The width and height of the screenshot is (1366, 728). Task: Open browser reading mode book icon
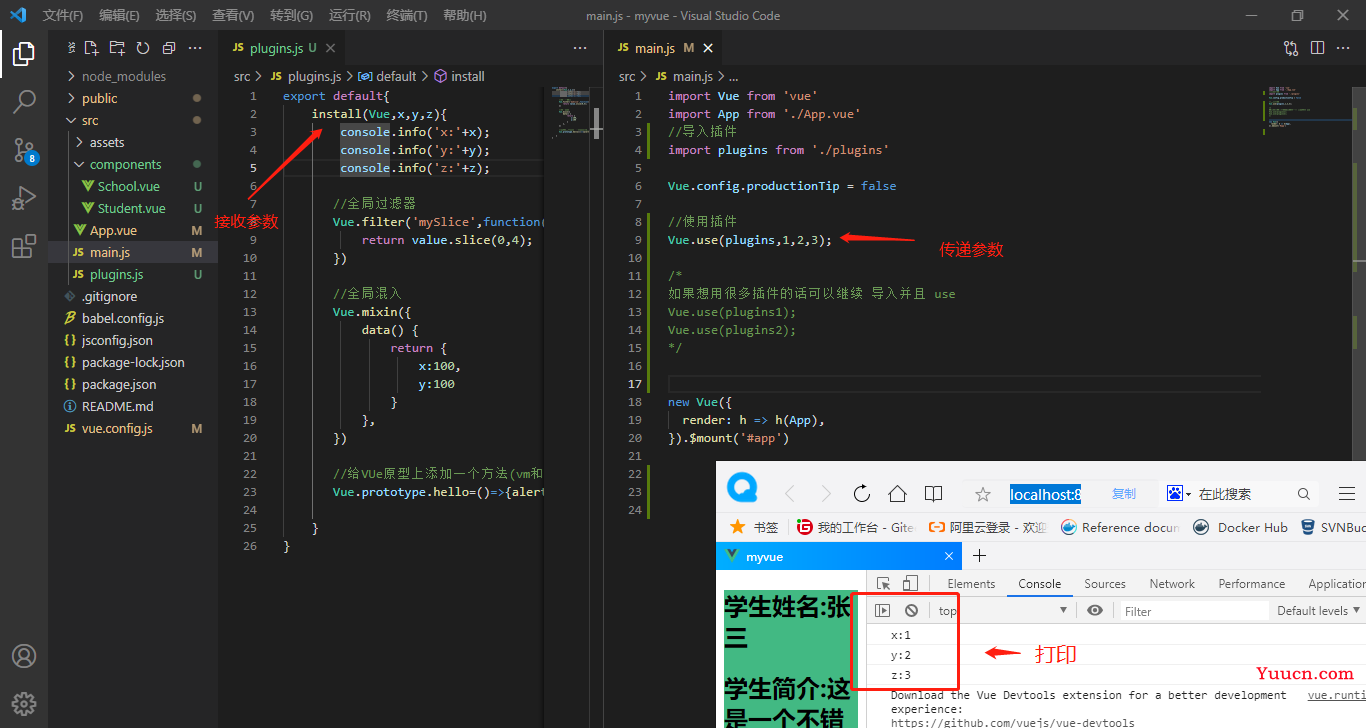[x=933, y=493]
